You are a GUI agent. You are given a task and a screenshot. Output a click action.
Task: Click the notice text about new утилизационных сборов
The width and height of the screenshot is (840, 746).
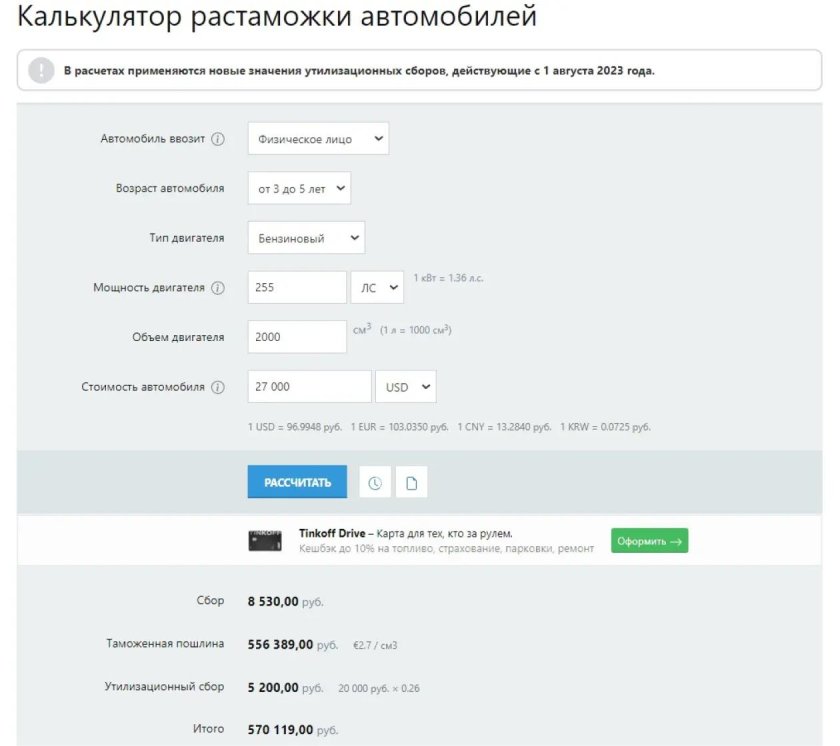point(359,71)
